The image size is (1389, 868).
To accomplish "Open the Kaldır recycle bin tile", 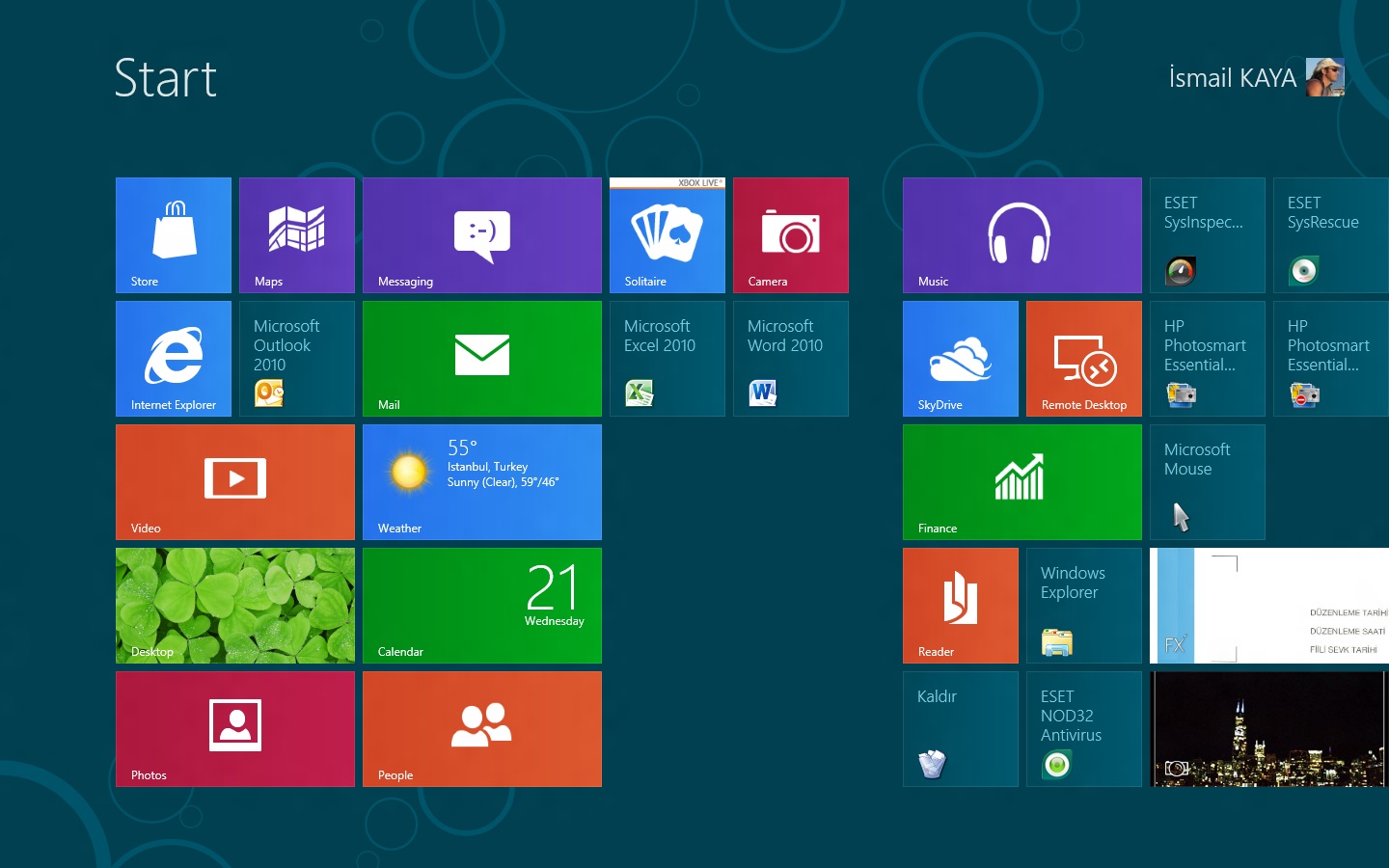I will (961, 729).
